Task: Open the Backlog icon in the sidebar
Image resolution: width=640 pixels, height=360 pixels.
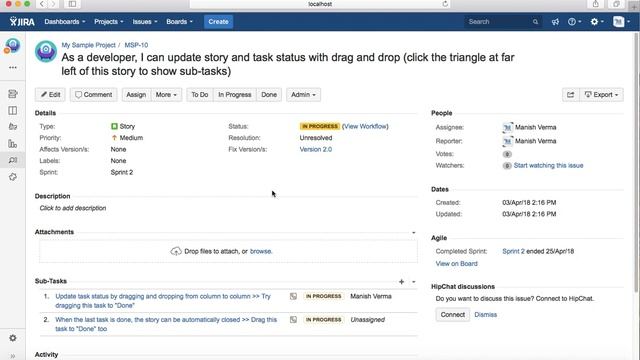Action: click(13, 94)
